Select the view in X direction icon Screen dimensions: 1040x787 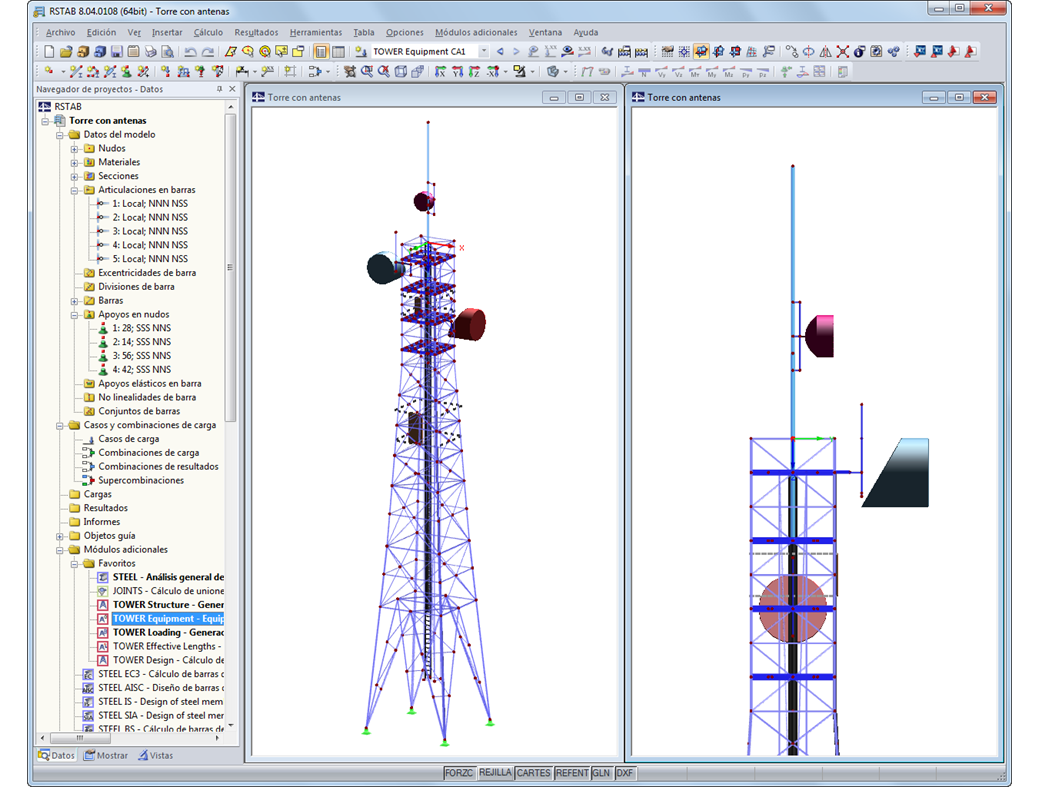pyautogui.click(x=439, y=70)
